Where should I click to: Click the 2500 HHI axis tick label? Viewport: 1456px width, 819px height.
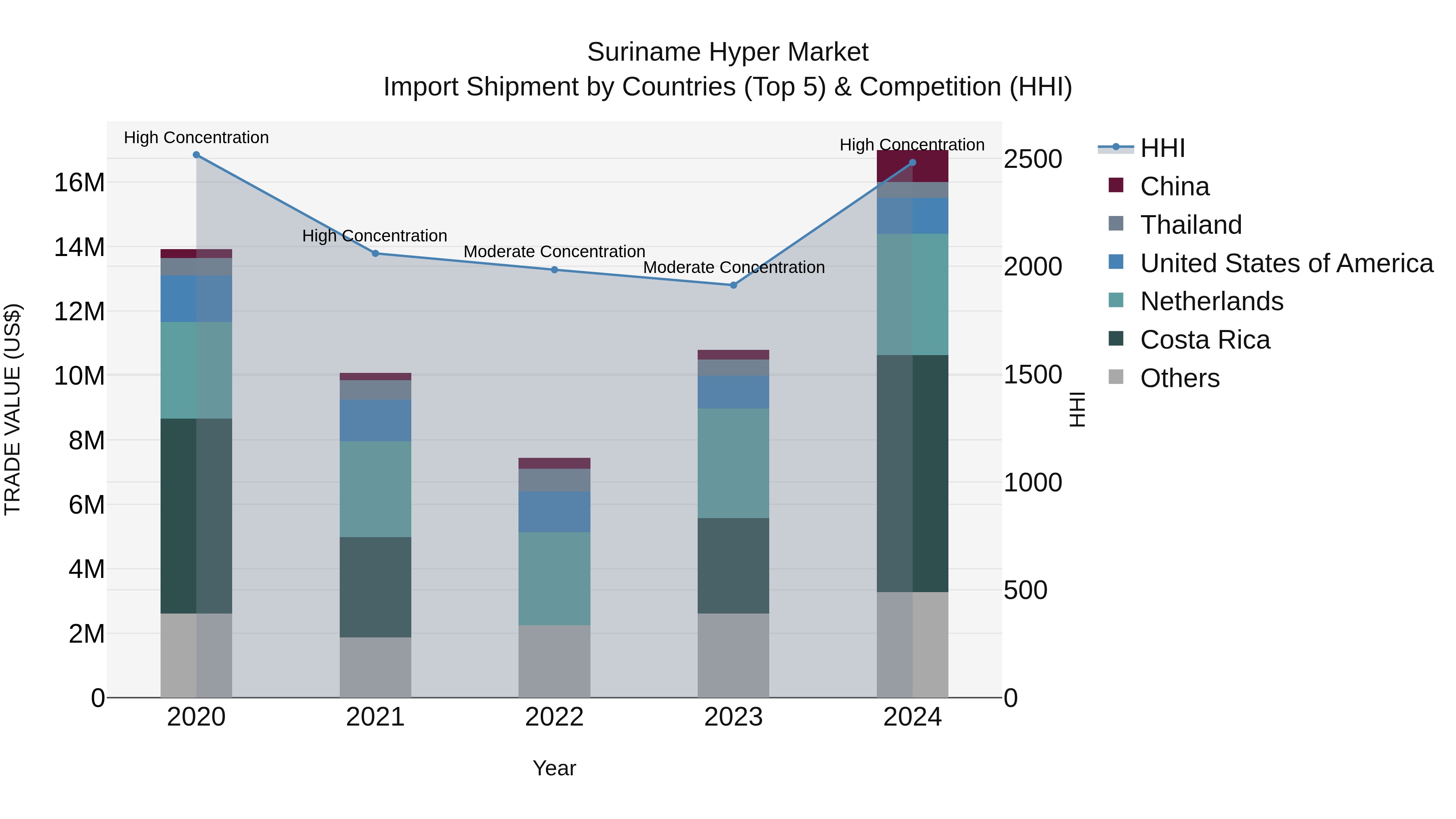tap(1033, 159)
